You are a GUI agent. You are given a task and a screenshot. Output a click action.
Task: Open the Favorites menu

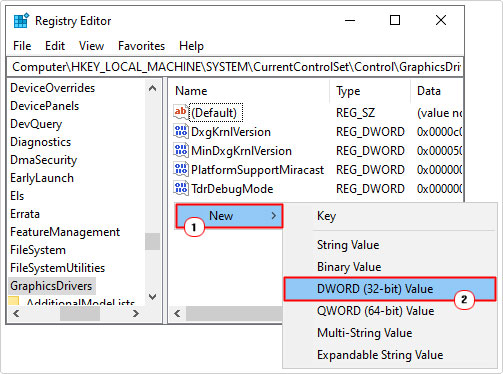tap(141, 46)
